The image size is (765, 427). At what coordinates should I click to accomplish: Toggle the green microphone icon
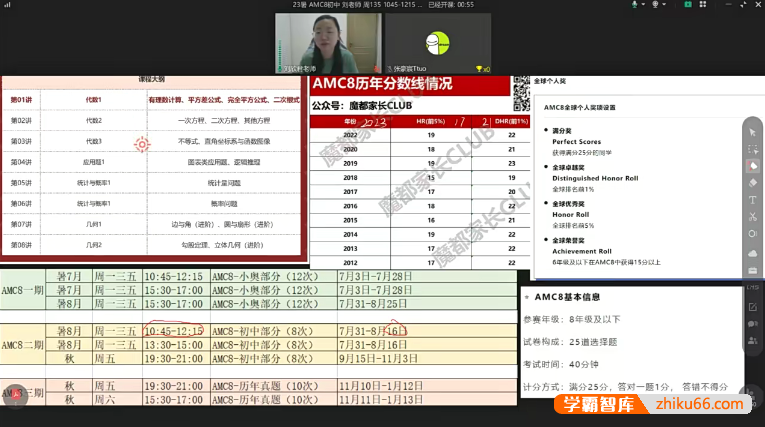[x=634, y=4]
